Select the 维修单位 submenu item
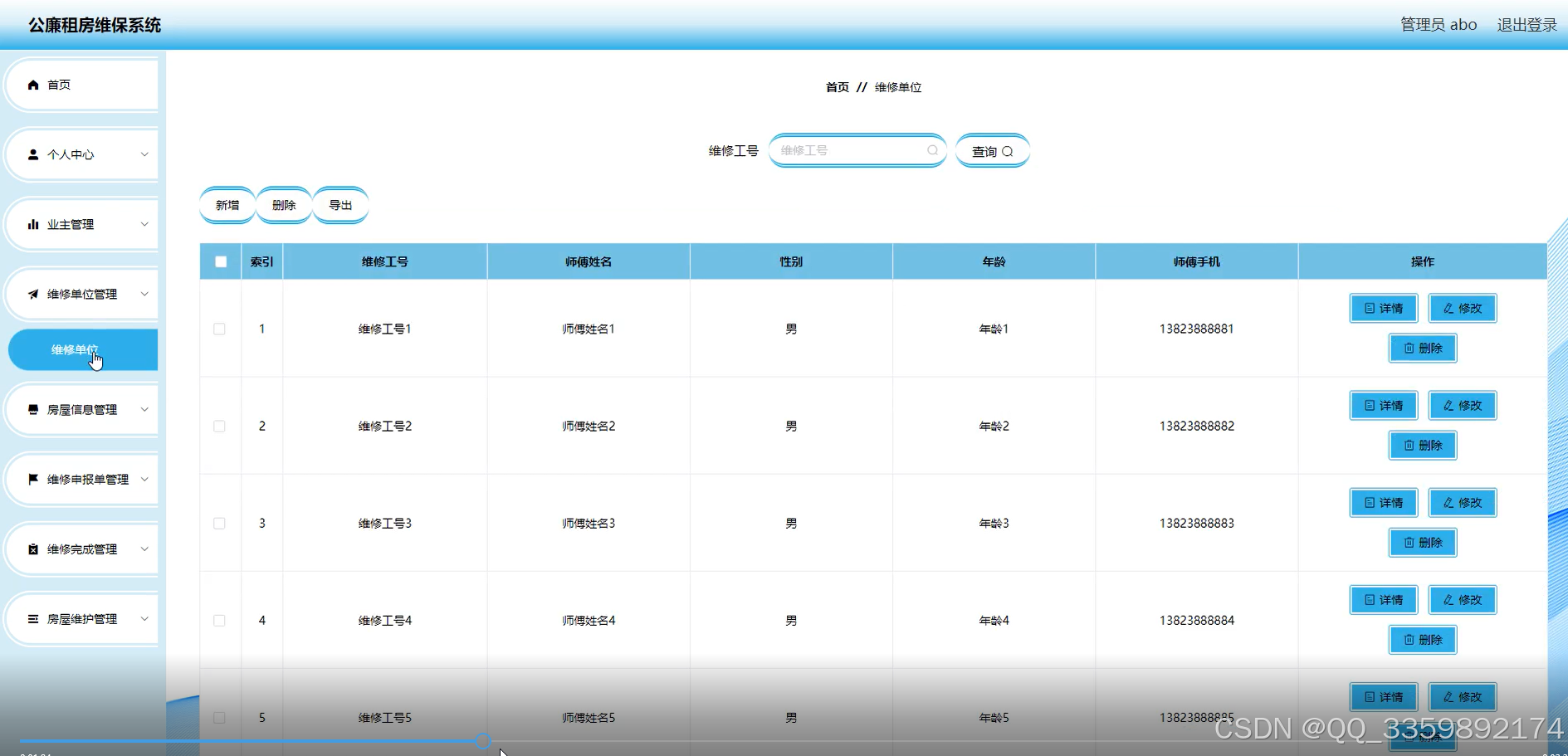Viewport: 1568px width, 756px height. pos(83,349)
